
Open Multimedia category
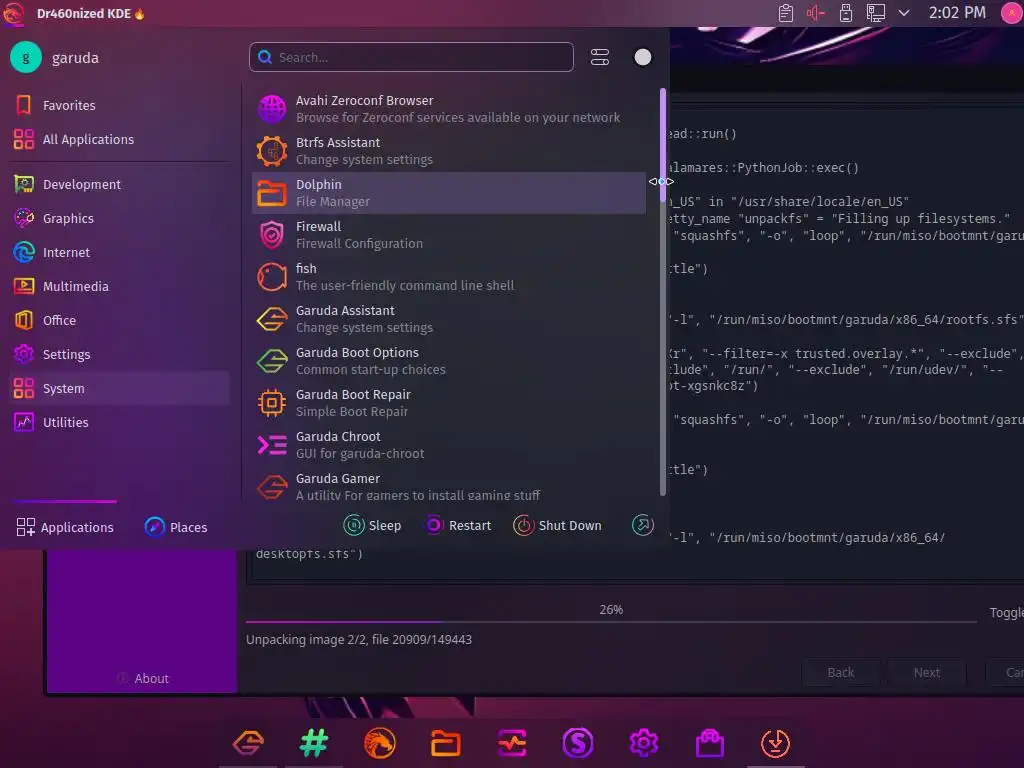tap(120, 286)
